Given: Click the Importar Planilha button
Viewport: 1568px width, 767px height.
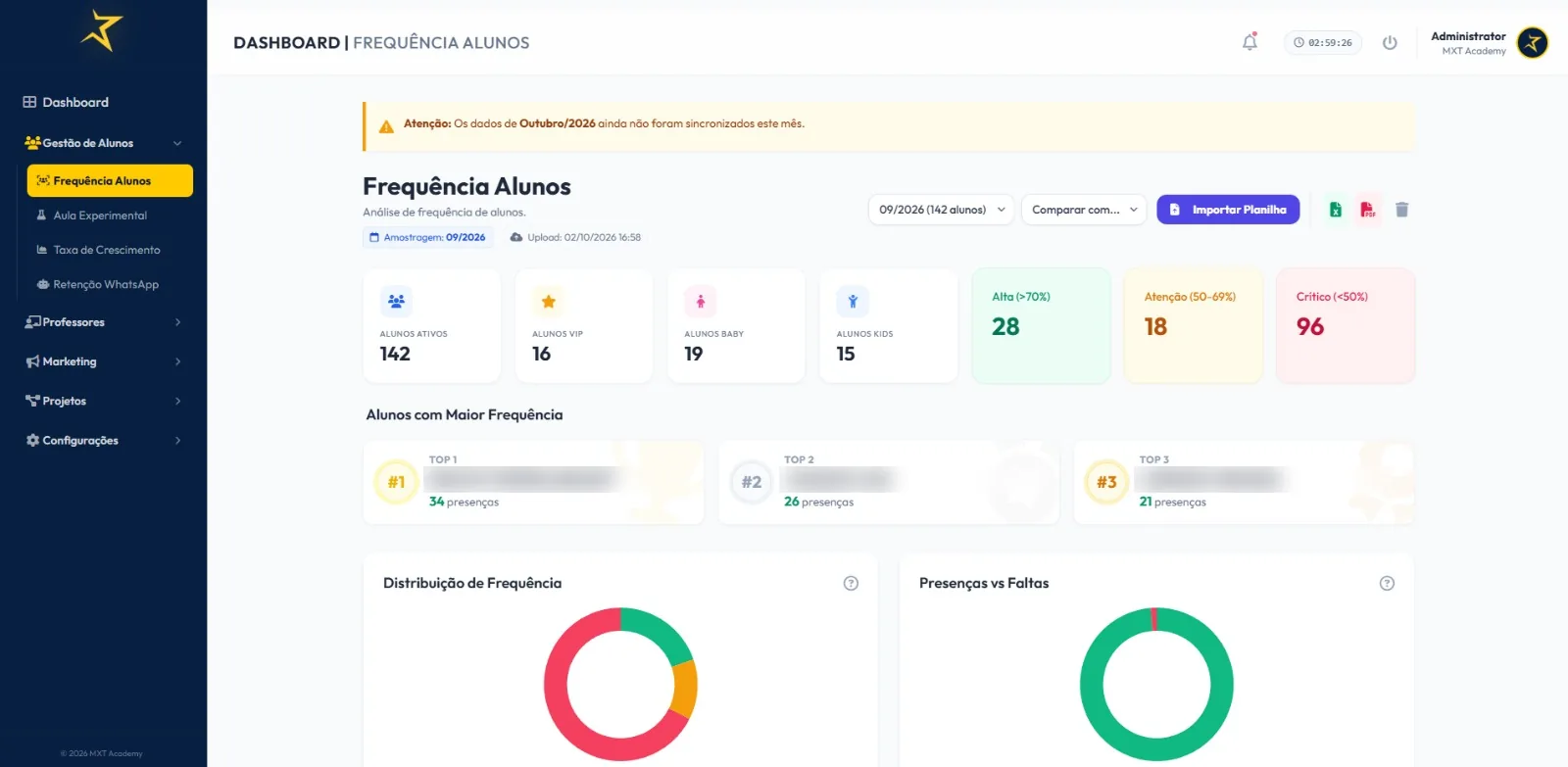Looking at the screenshot, I should (x=1228, y=210).
